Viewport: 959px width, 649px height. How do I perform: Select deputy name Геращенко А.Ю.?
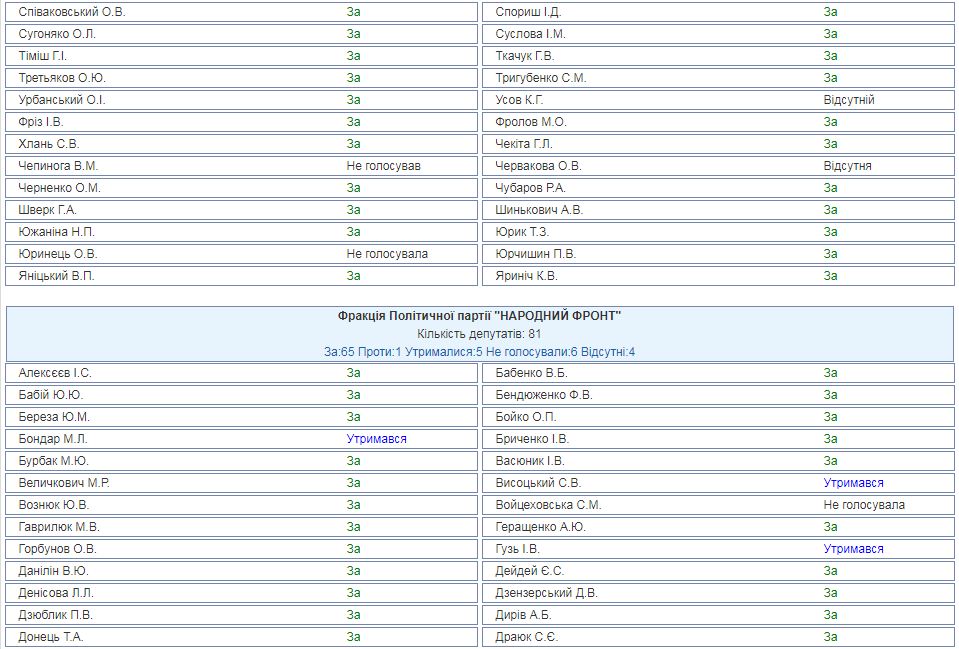pyautogui.click(x=541, y=527)
